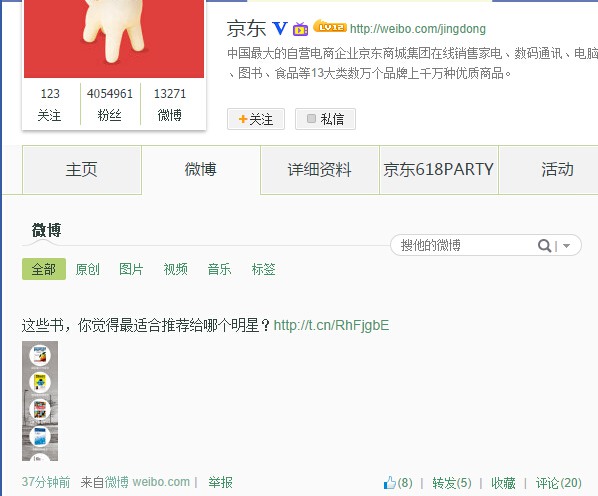Image resolution: width=598 pixels, height=496 pixels.
Task: Open the 京东618PARTY tab
Action: [439, 170]
